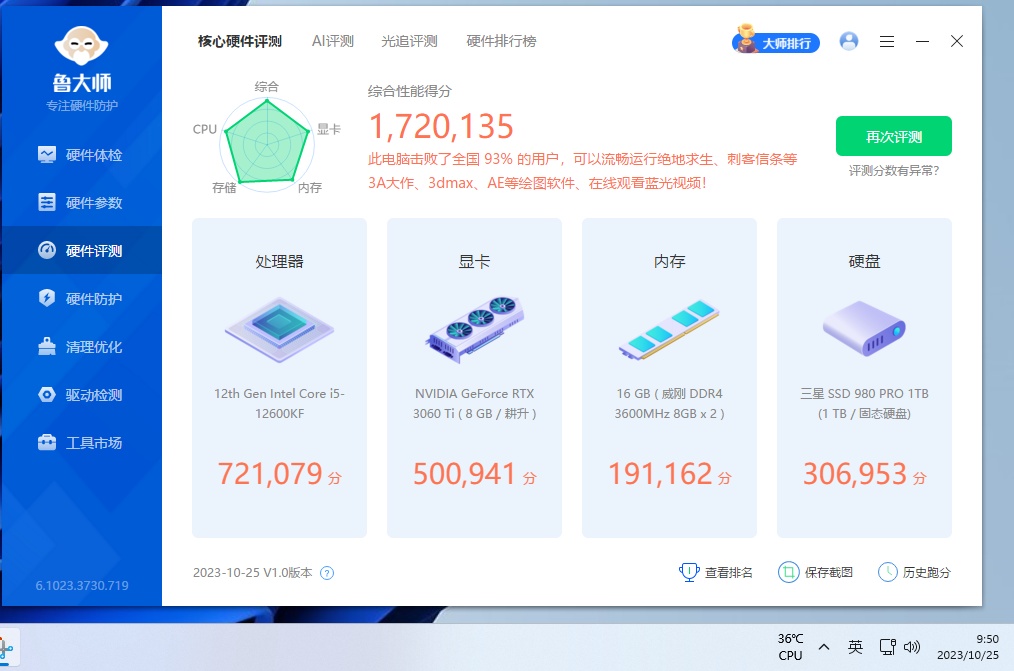Switch to the 光追评测 tab

click(409, 41)
